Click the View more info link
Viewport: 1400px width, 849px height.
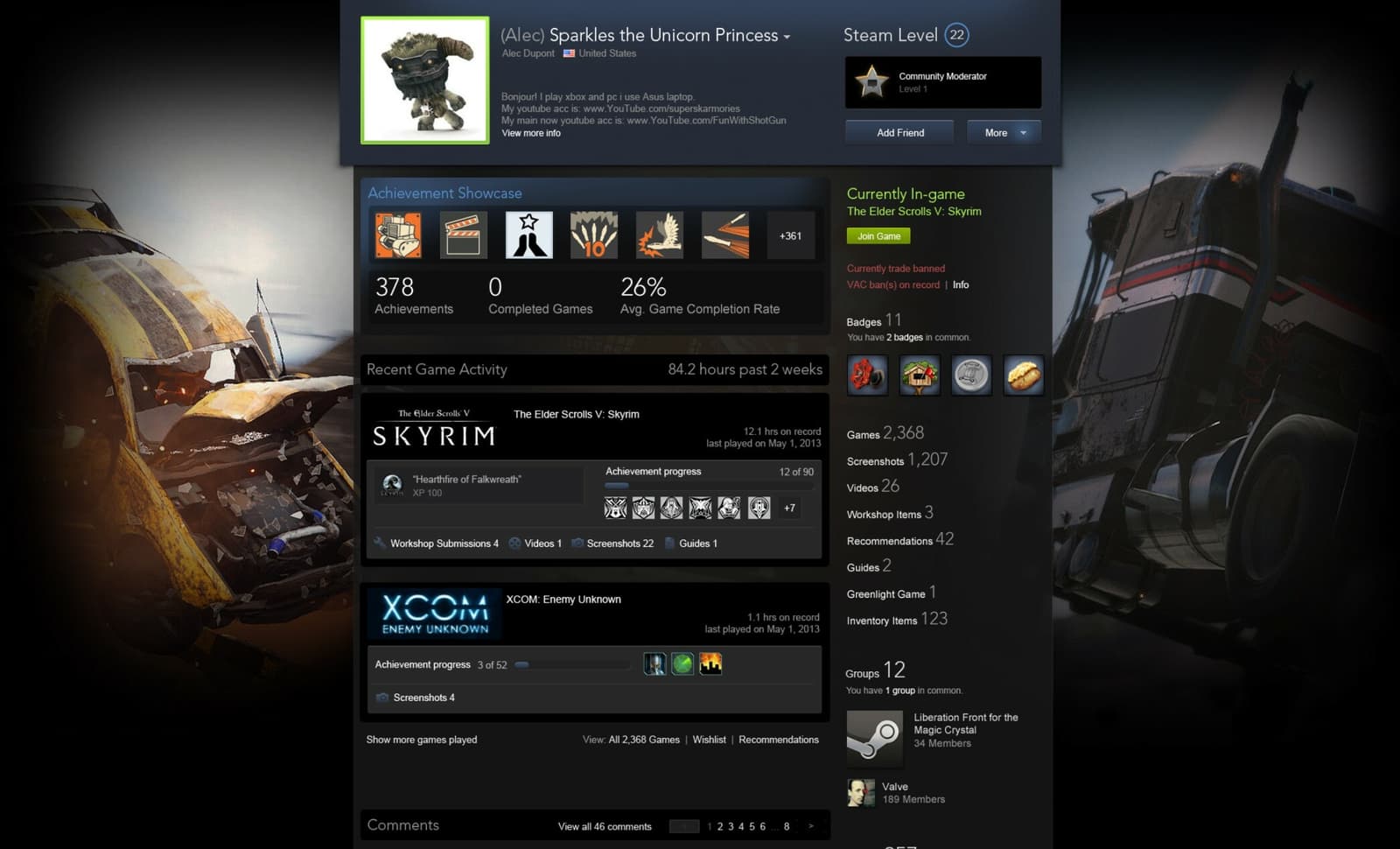coord(531,133)
